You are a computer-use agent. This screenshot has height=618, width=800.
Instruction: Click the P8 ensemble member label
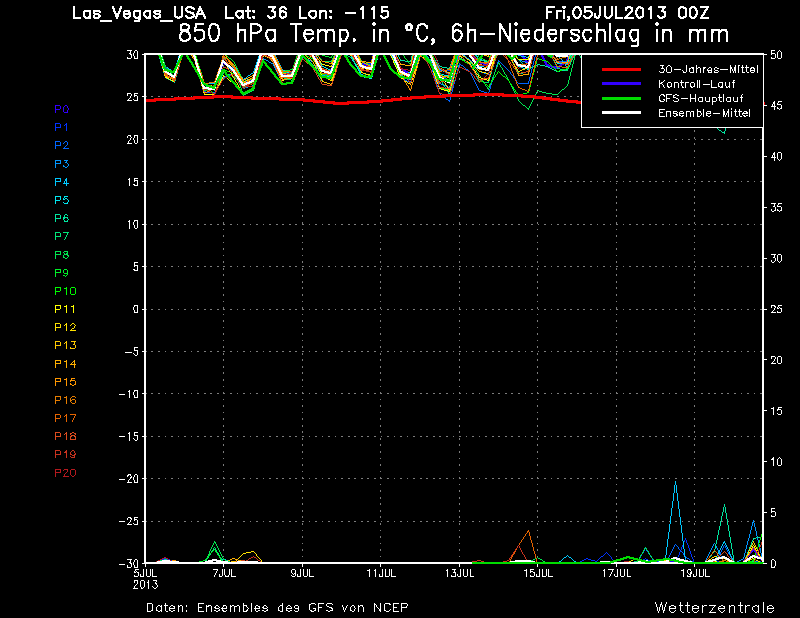tap(62, 255)
